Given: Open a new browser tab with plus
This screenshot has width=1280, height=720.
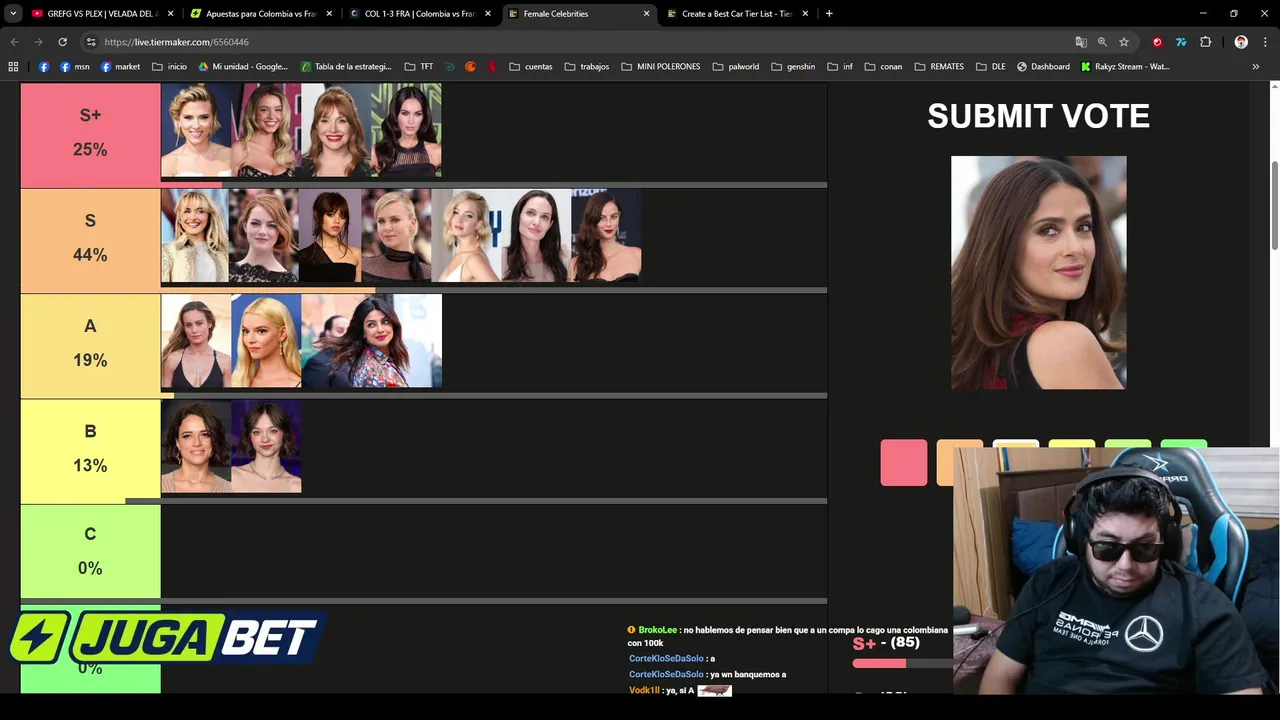Looking at the screenshot, I should pyautogui.click(x=829, y=14).
